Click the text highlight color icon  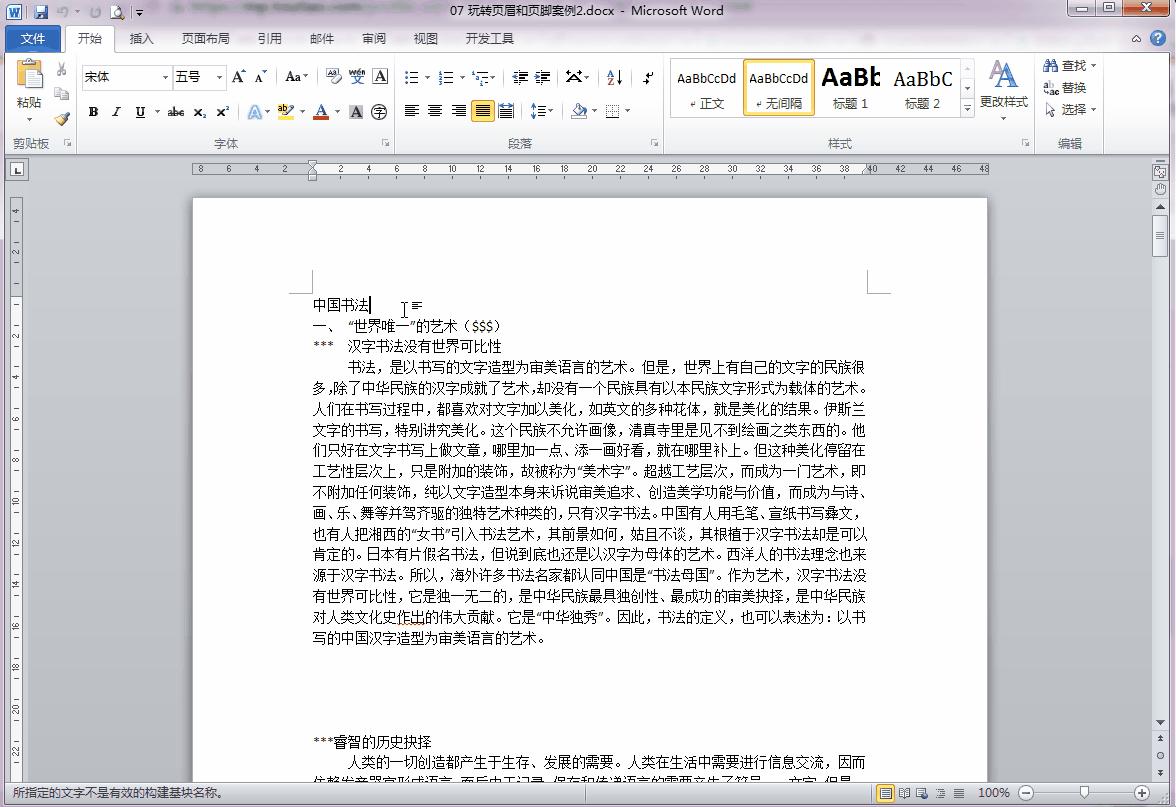pos(287,111)
